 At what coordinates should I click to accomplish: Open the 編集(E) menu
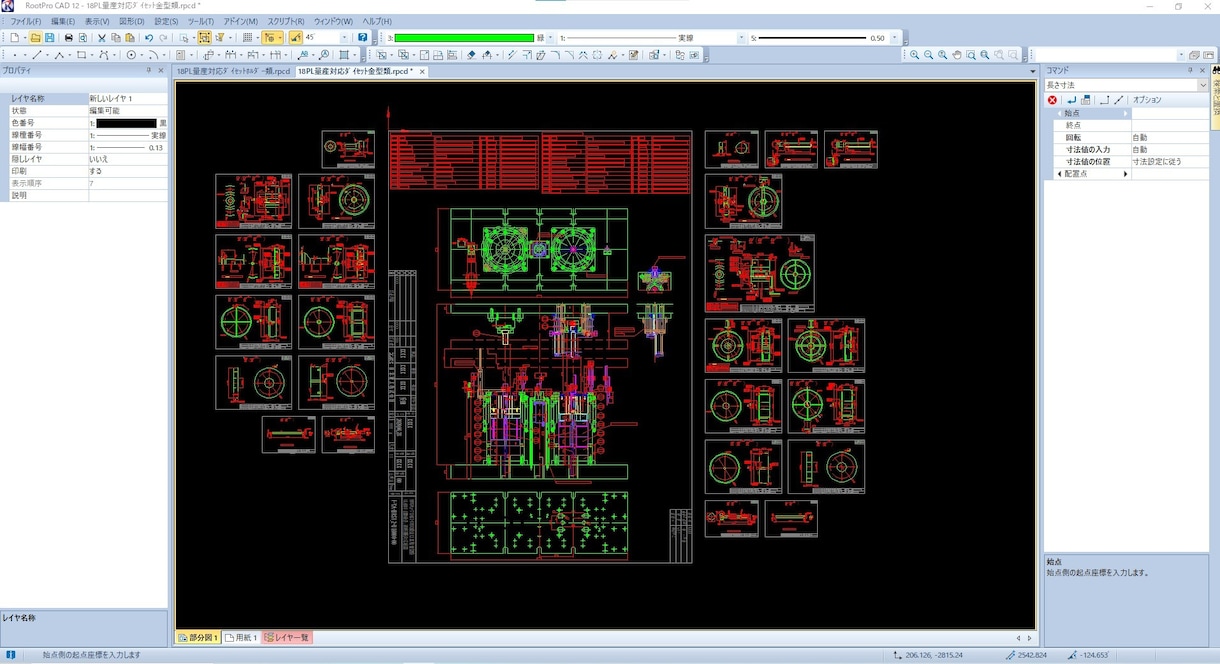[x=63, y=21]
